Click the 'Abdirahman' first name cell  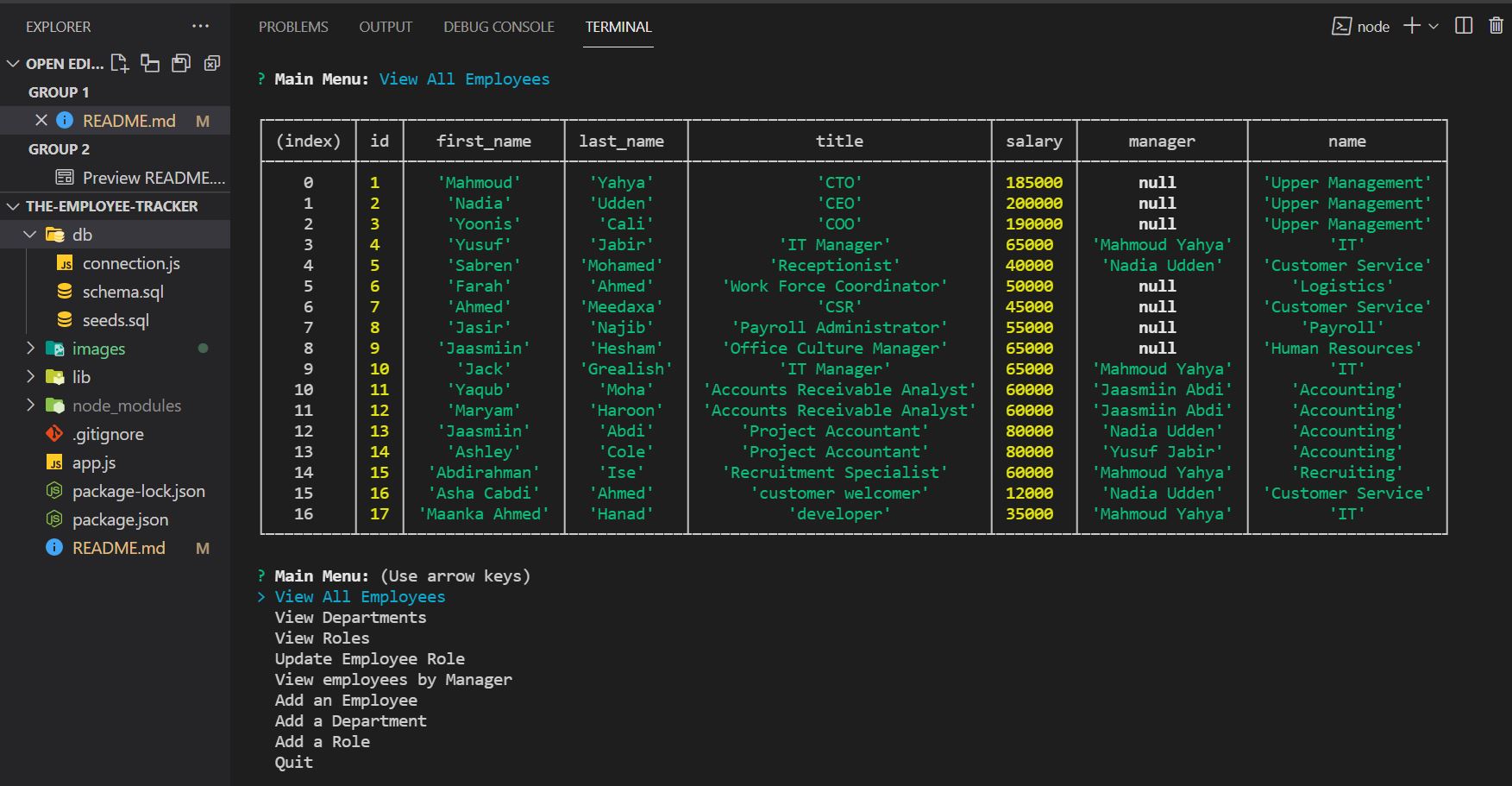coord(483,472)
